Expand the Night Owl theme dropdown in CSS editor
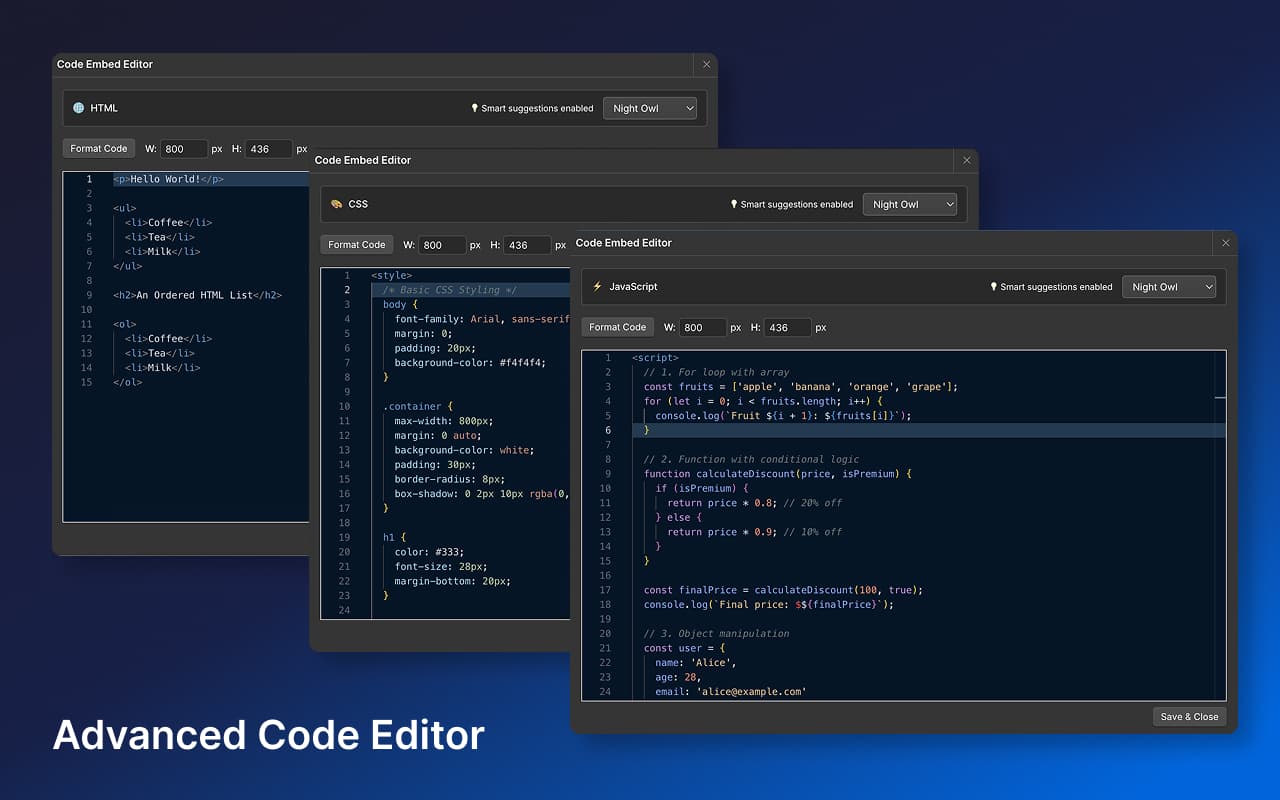 point(909,204)
